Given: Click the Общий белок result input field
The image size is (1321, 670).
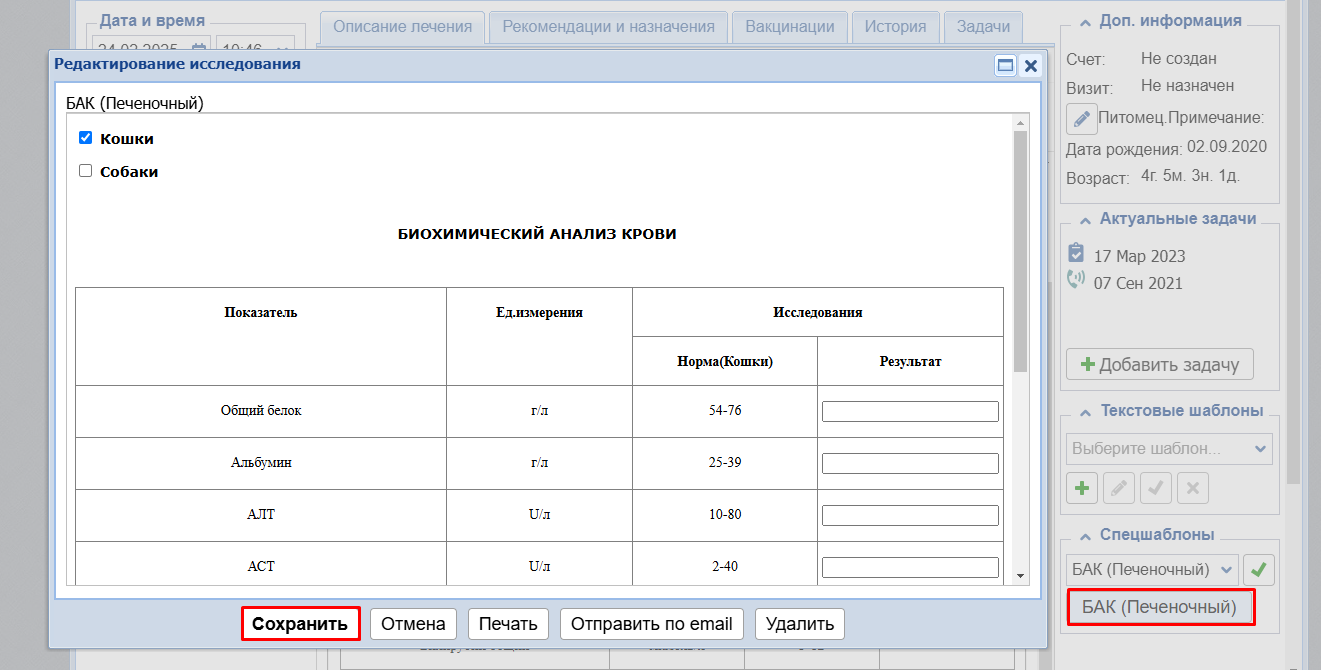Looking at the screenshot, I should coord(910,411).
